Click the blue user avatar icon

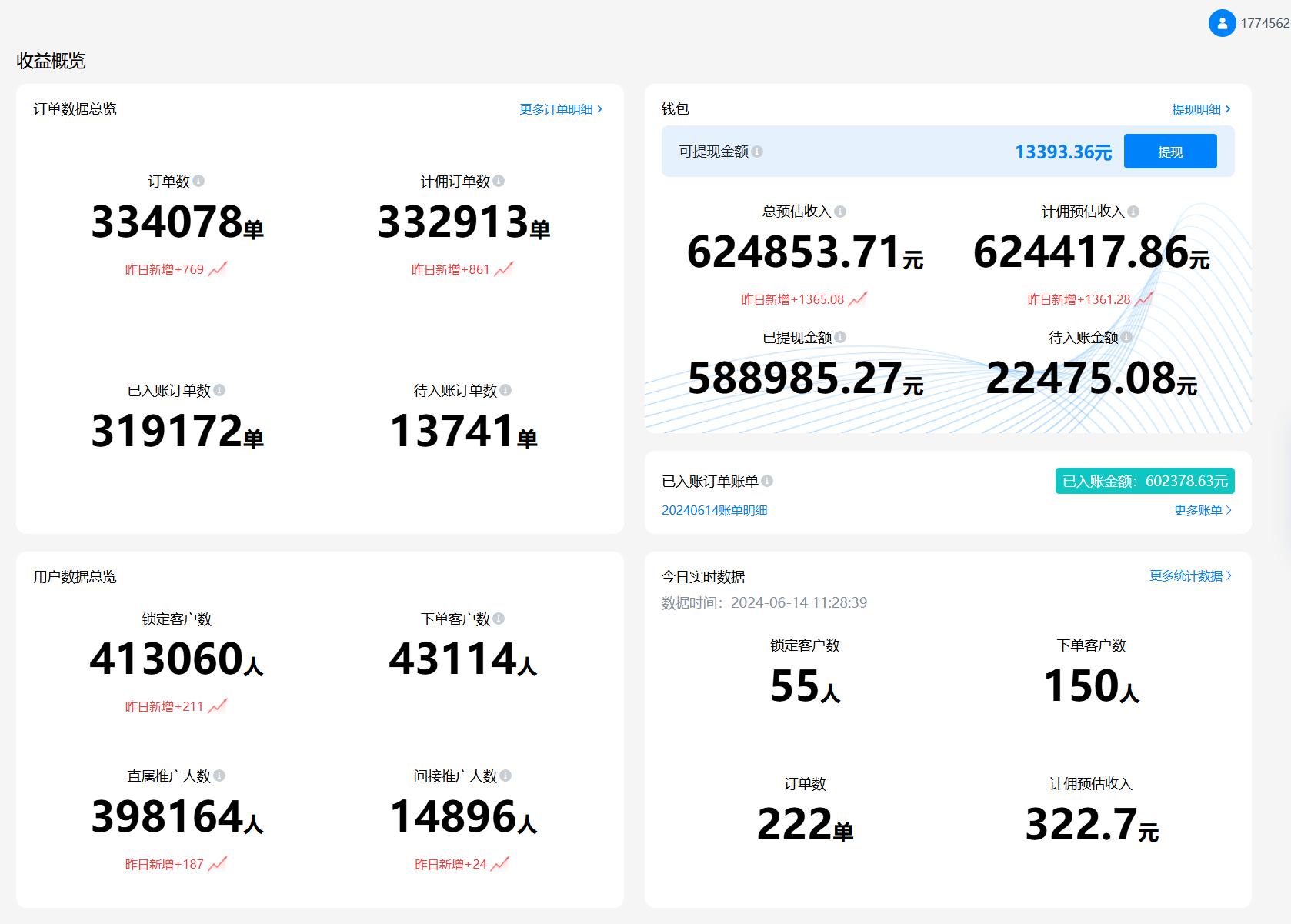1222,23
